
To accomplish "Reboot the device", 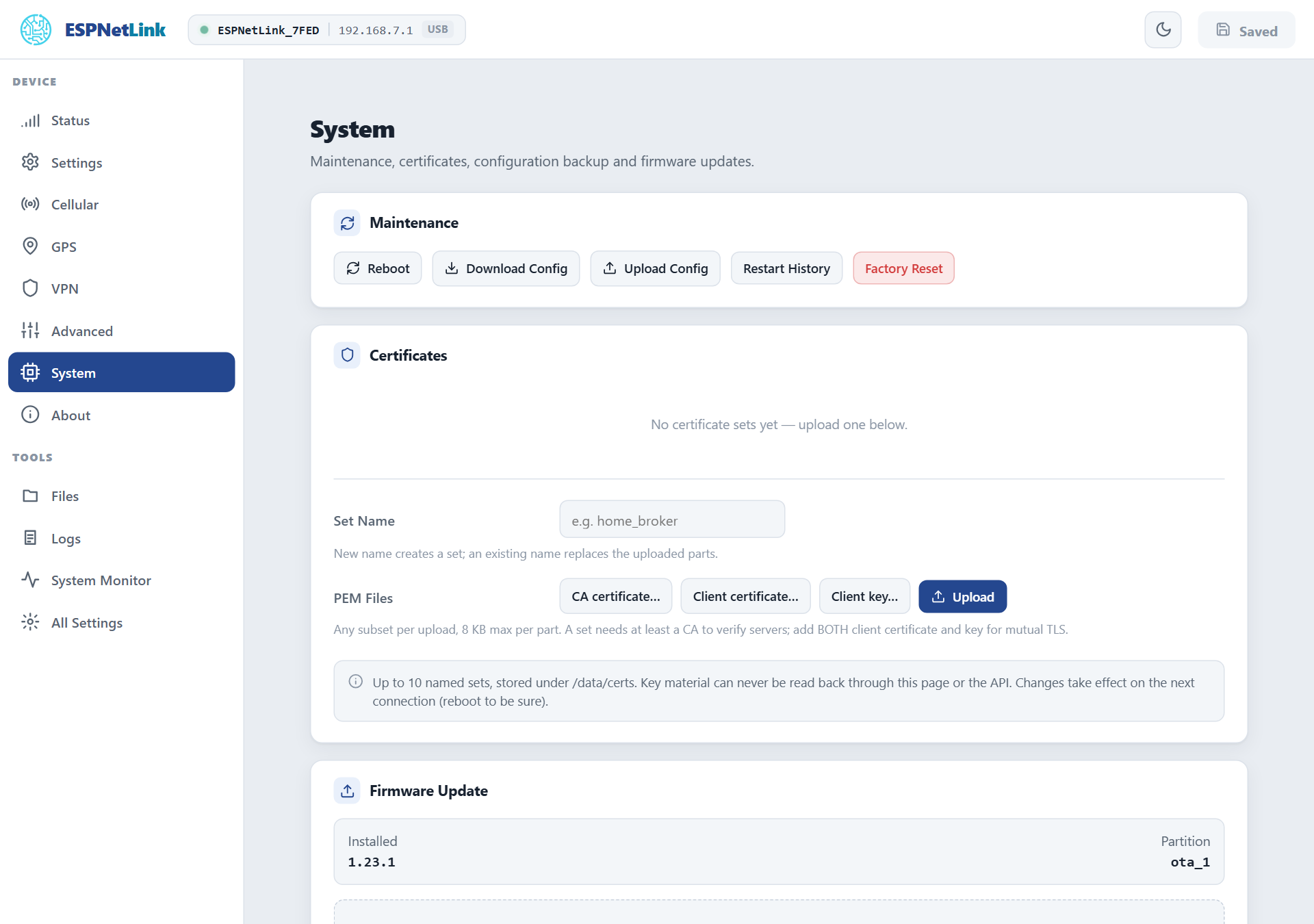I will click(378, 268).
